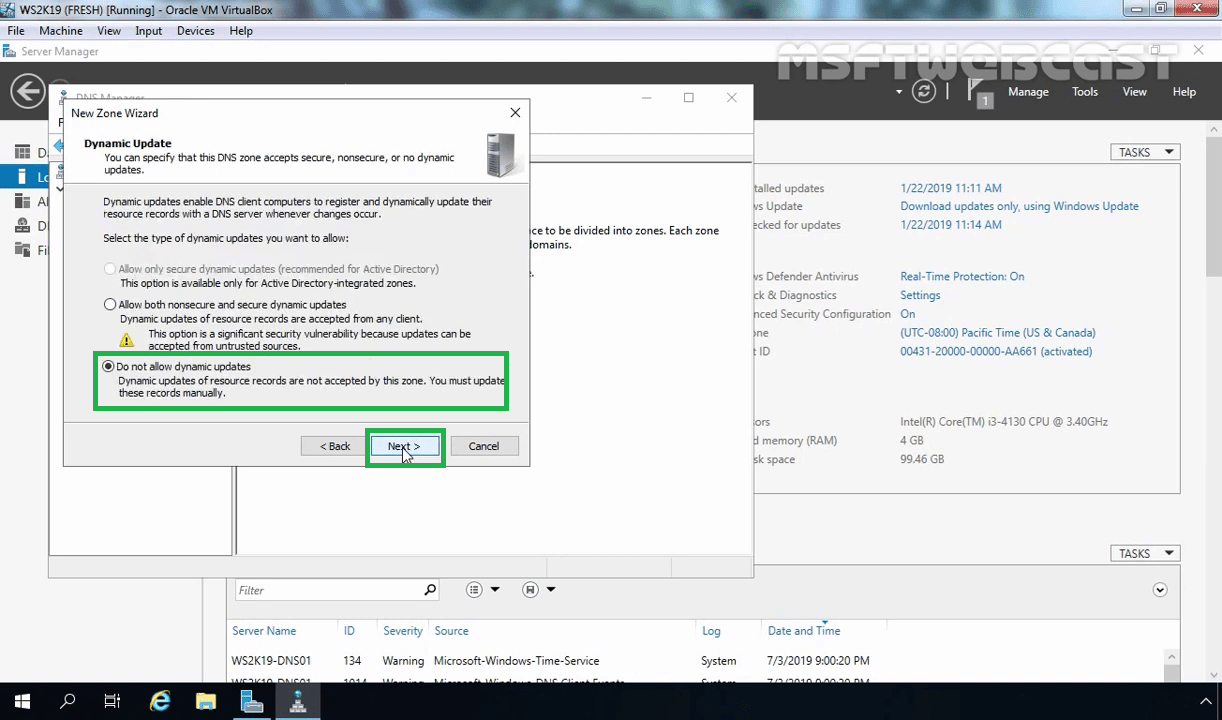Image resolution: width=1222 pixels, height=720 pixels.
Task: Open notifications flag icon
Action: 978,91
